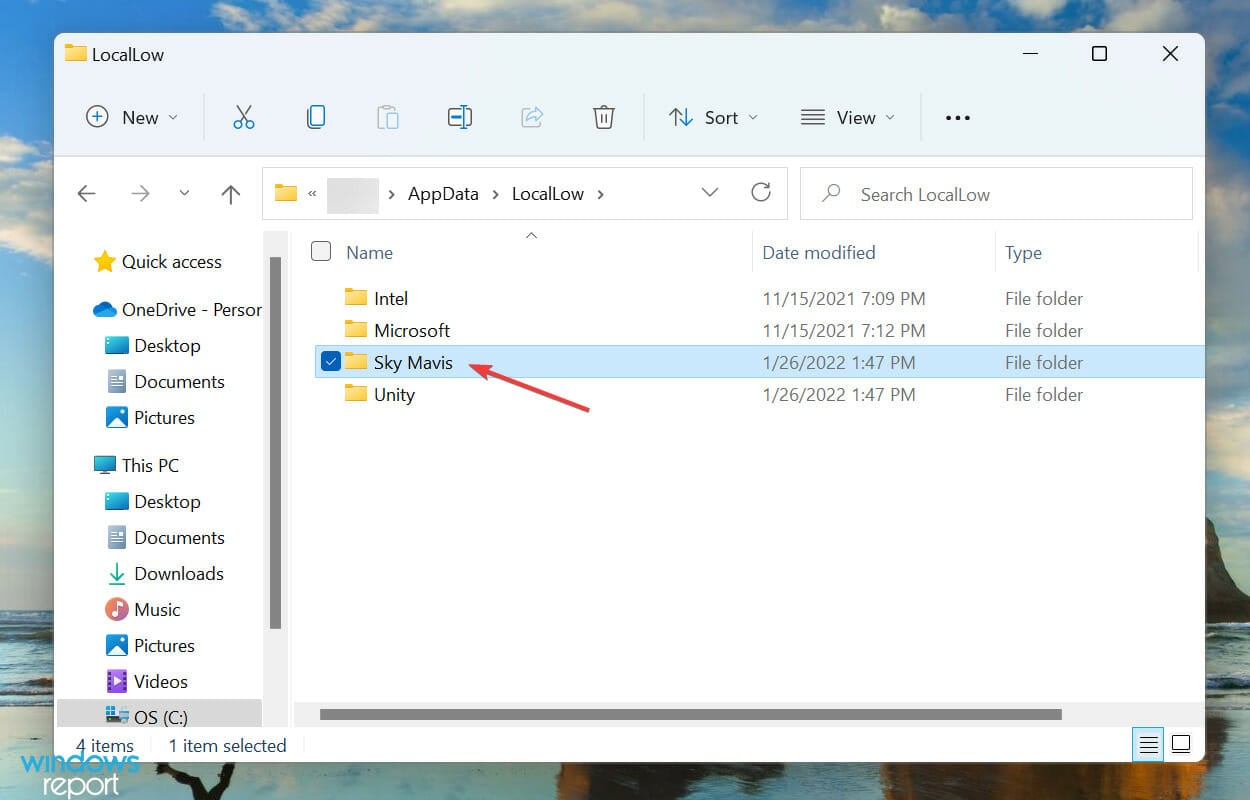Screen dimensions: 1250x800
Task: Click the folder icon in the address bar
Action: 286,193
